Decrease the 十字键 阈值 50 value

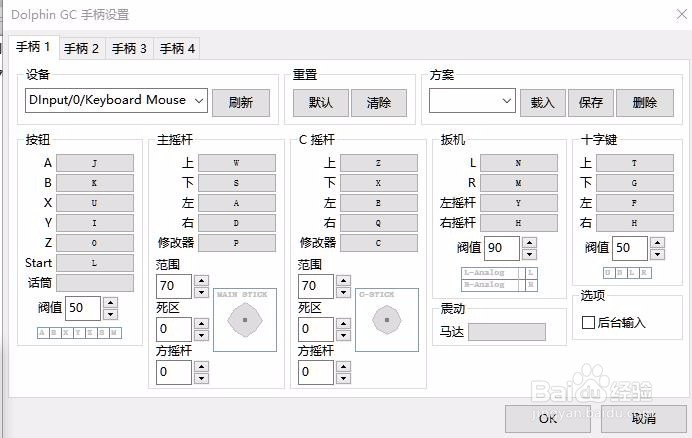pyautogui.click(x=658, y=254)
